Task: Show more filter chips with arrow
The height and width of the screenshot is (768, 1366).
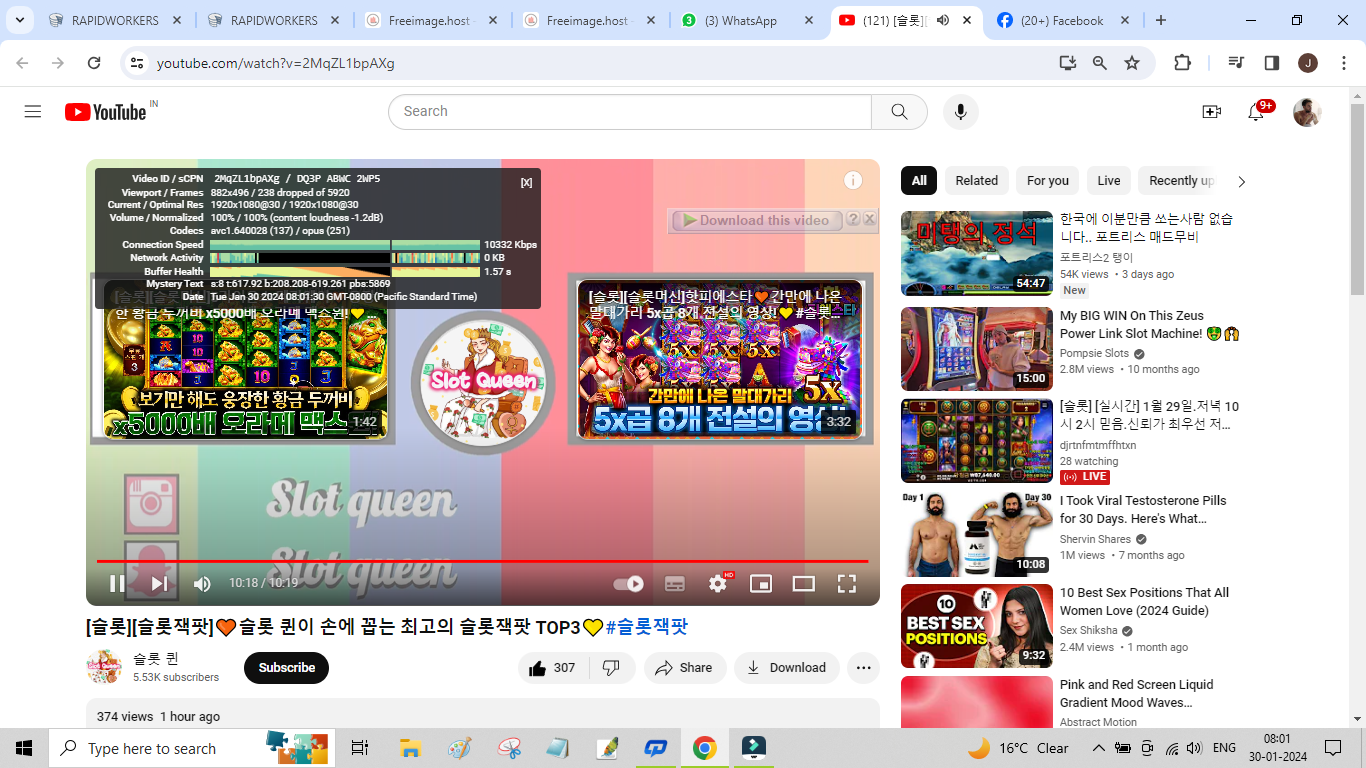Action: [1242, 182]
